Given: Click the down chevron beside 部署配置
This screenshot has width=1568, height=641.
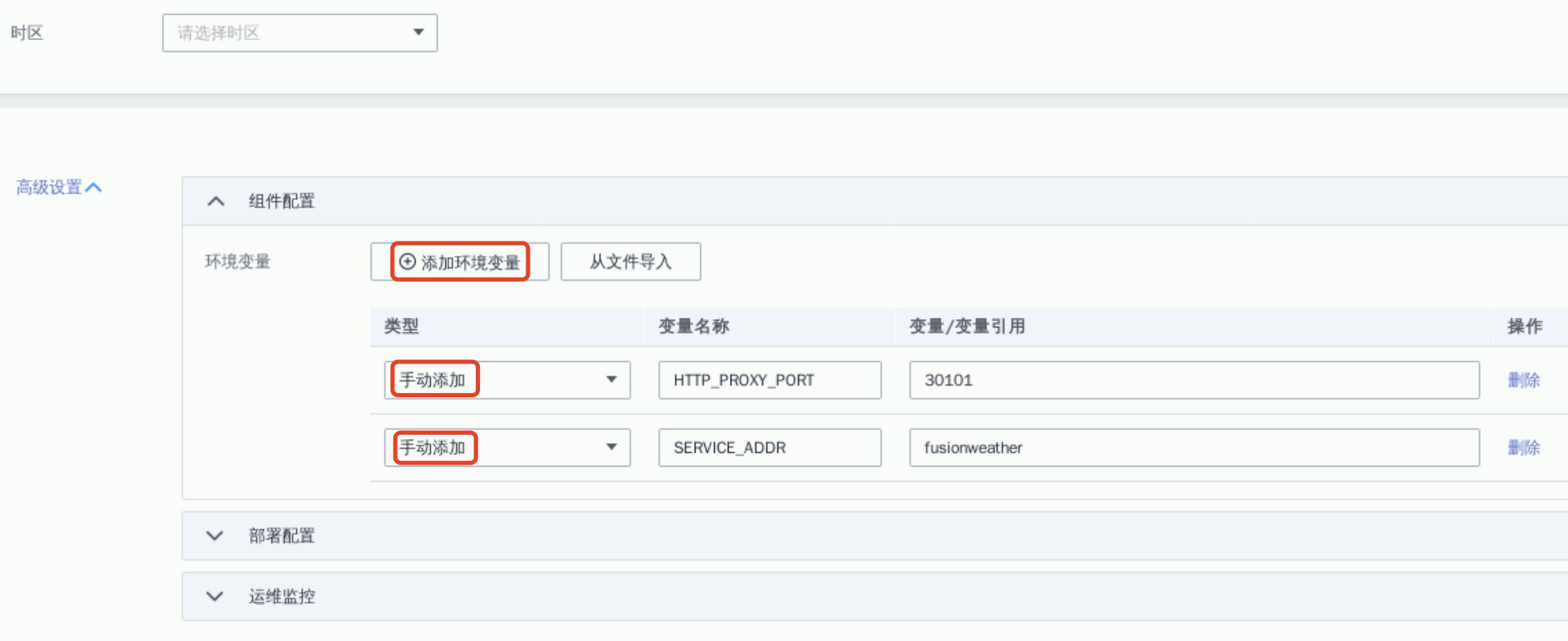Looking at the screenshot, I should (215, 536).
